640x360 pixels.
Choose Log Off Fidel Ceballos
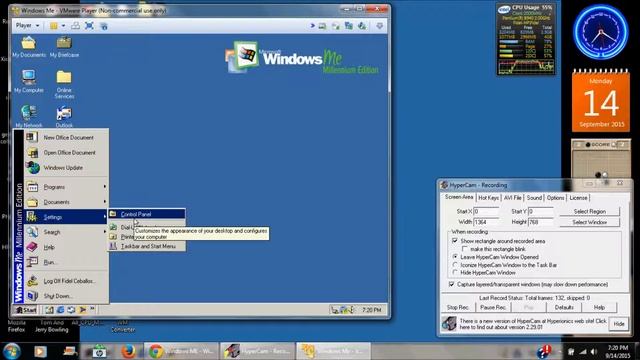tap(66, 281)
